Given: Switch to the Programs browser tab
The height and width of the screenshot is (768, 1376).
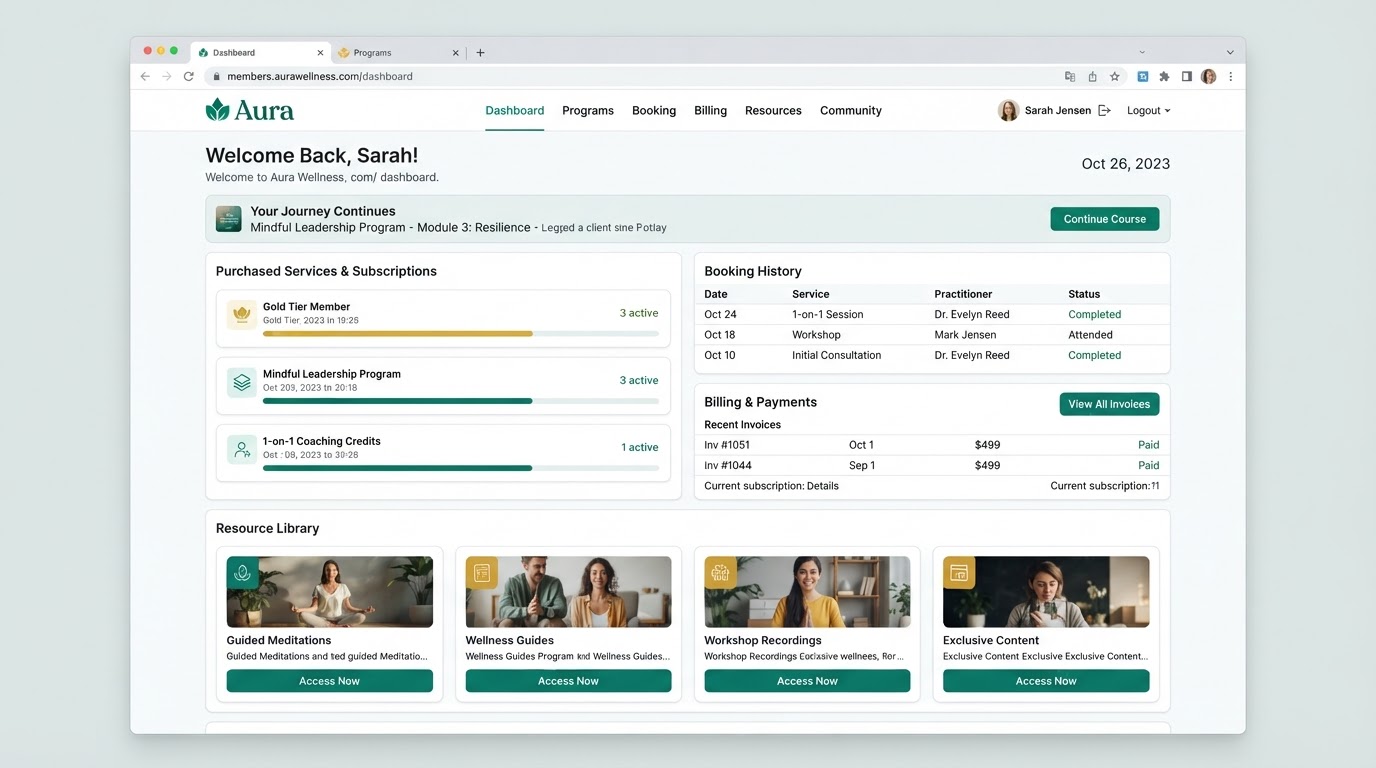Looking at the screenshot, I should click(398, 53).
